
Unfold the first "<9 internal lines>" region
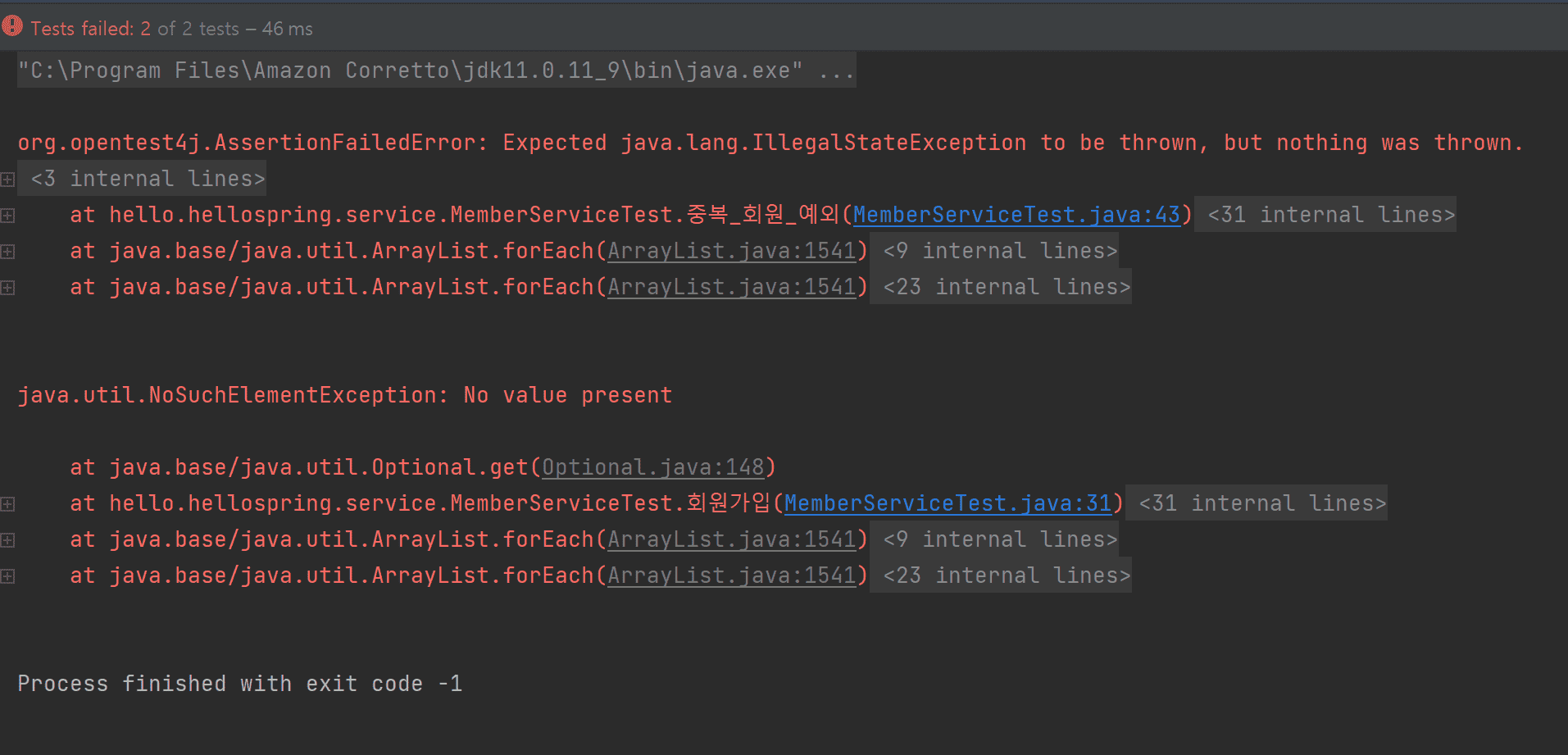[x=999, y=251]
